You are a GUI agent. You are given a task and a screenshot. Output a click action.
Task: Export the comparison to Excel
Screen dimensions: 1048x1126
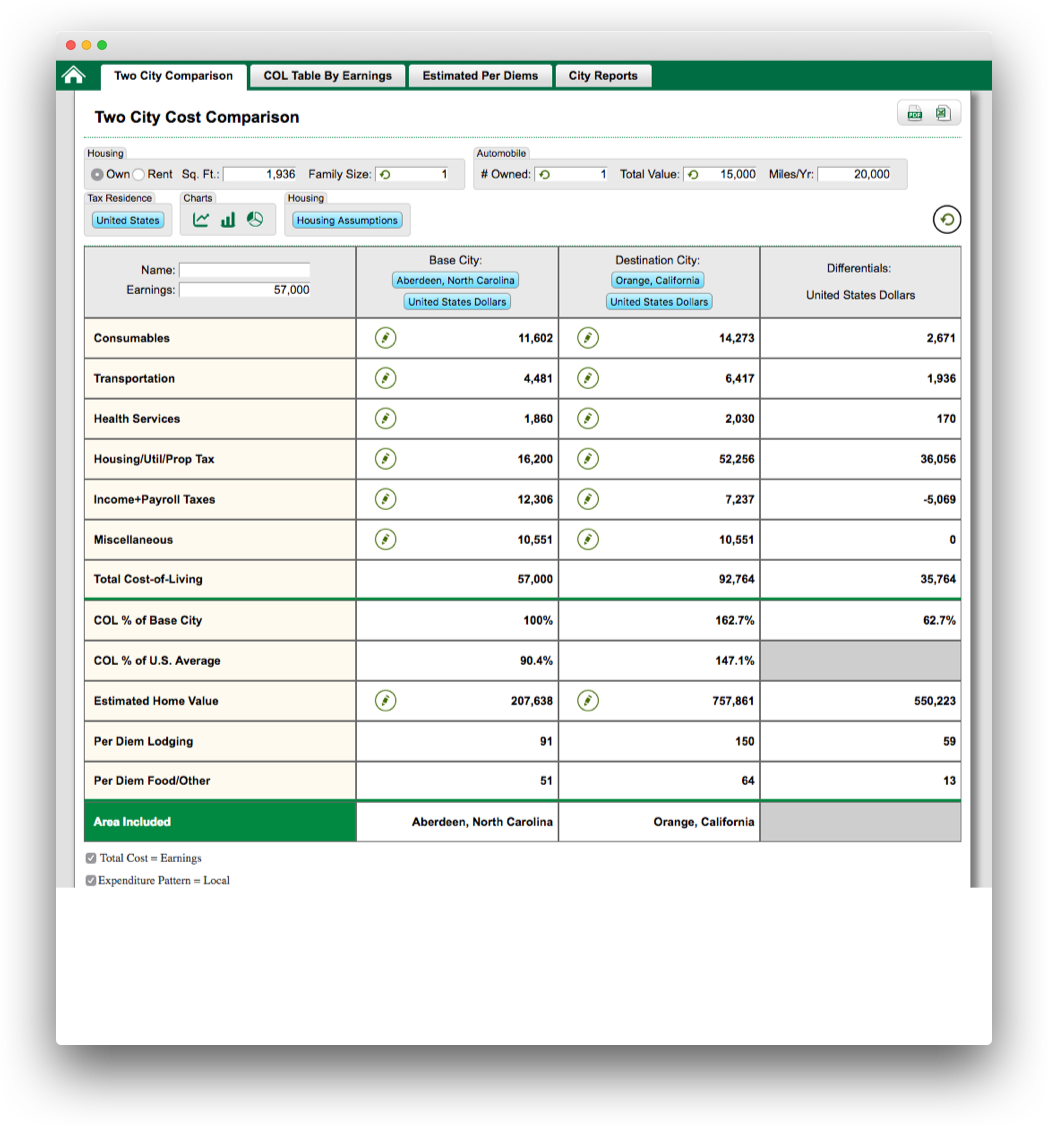coord(943,113)
